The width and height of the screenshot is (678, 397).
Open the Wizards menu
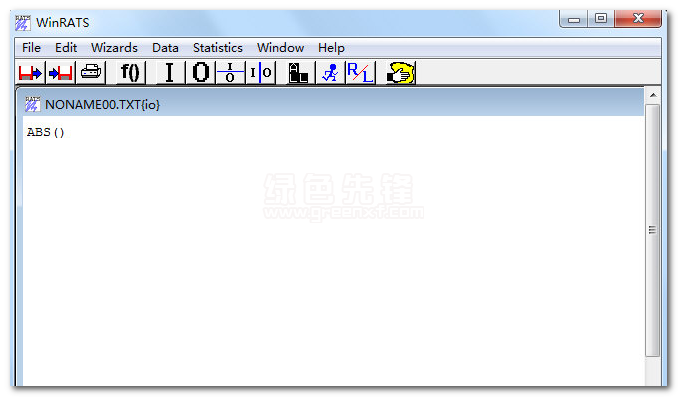[x=114, y=48]
